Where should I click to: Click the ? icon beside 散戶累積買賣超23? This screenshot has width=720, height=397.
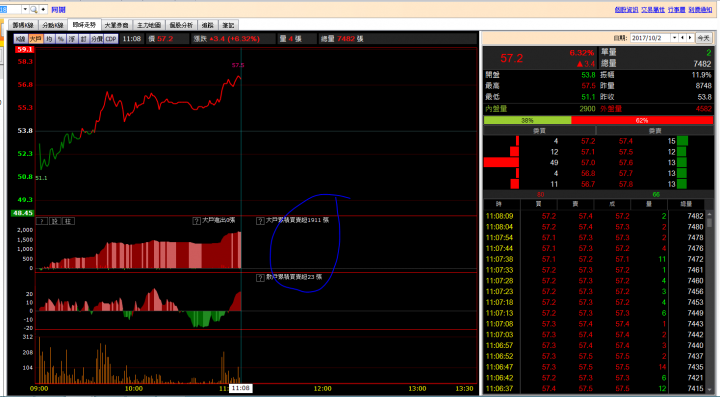260,278
